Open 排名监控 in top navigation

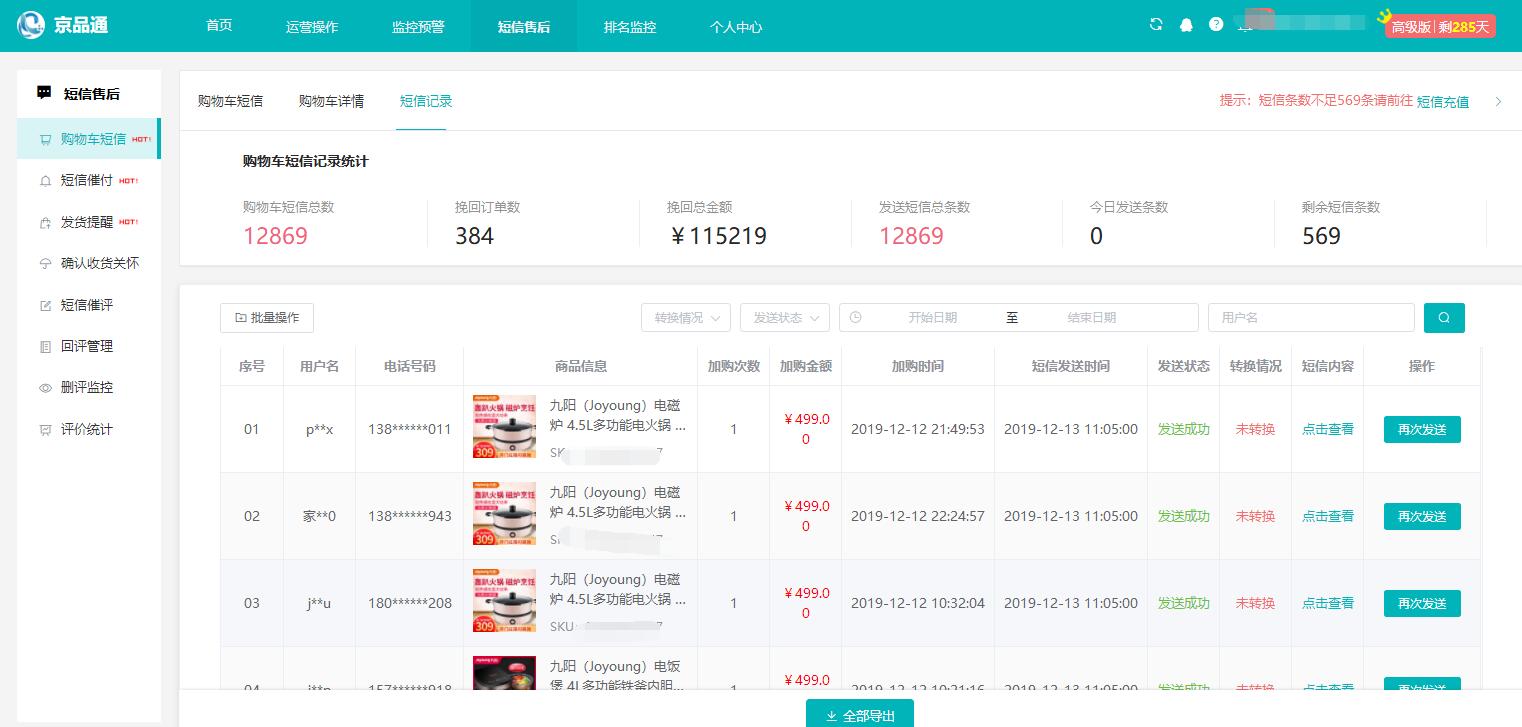(630, 26)
